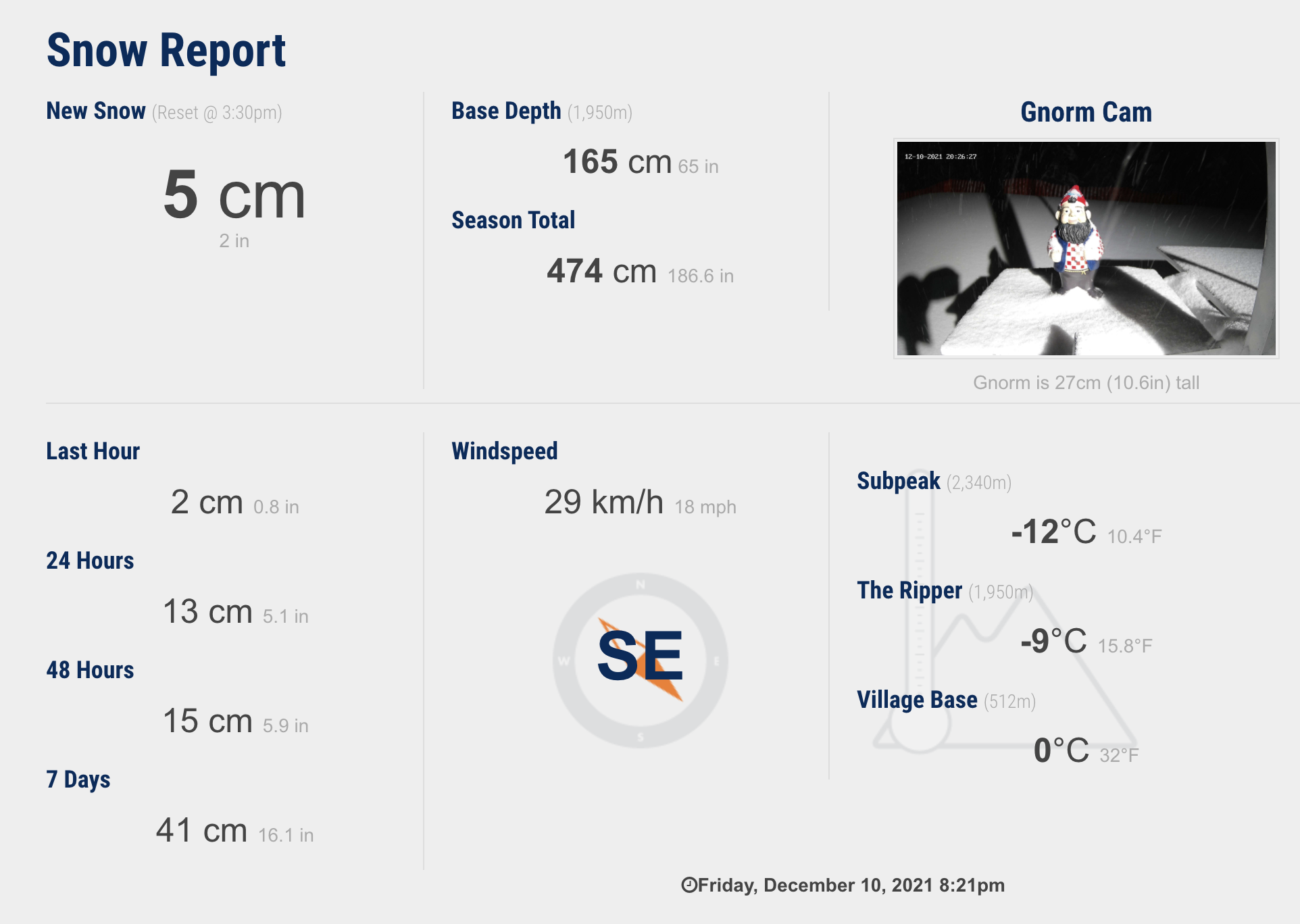This screenshot has height=924, width=1300.
Task: Click the Gnorm Cam heading
Action: [1086, 112]
